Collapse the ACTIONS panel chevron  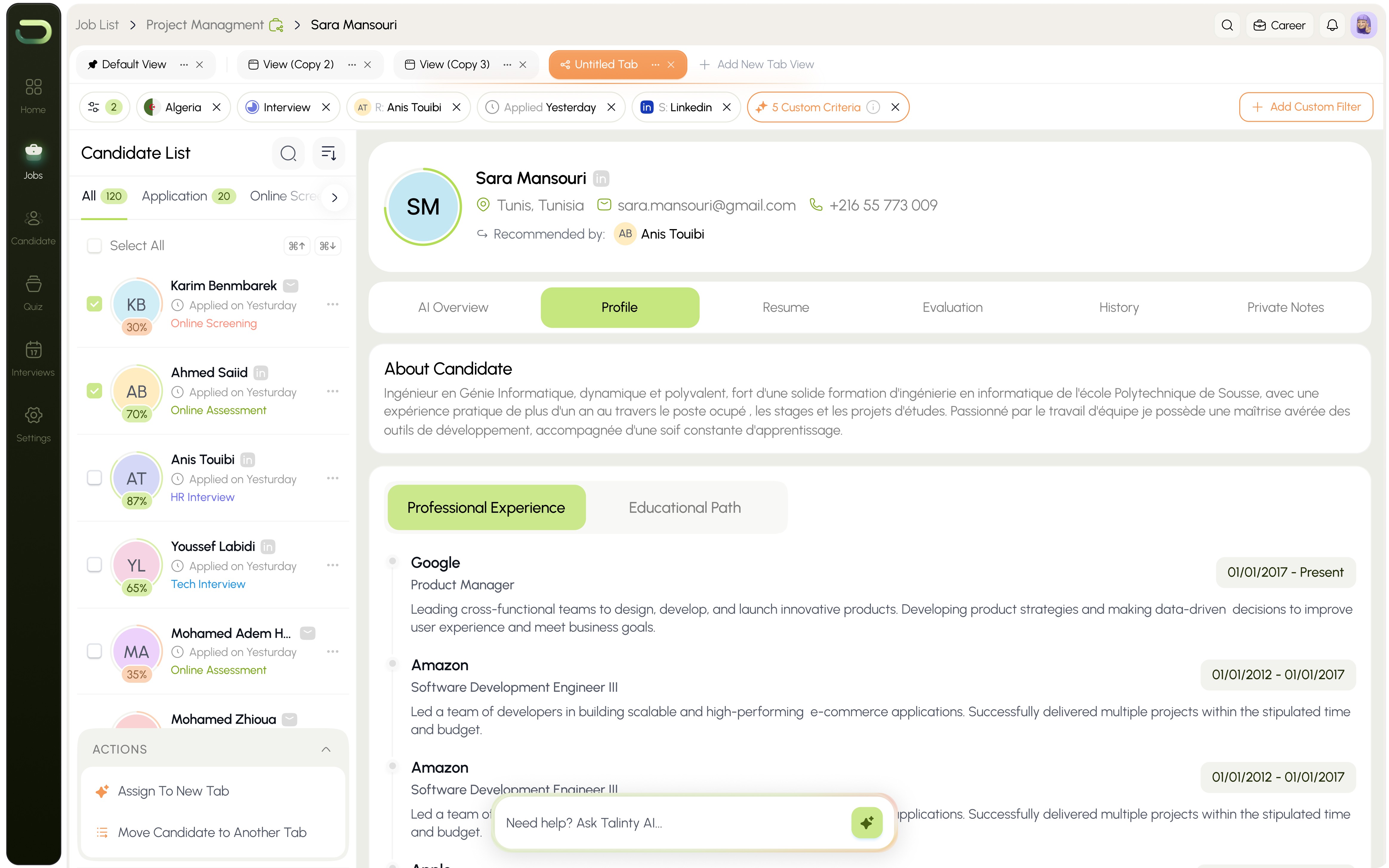click(x=326, y=749)
